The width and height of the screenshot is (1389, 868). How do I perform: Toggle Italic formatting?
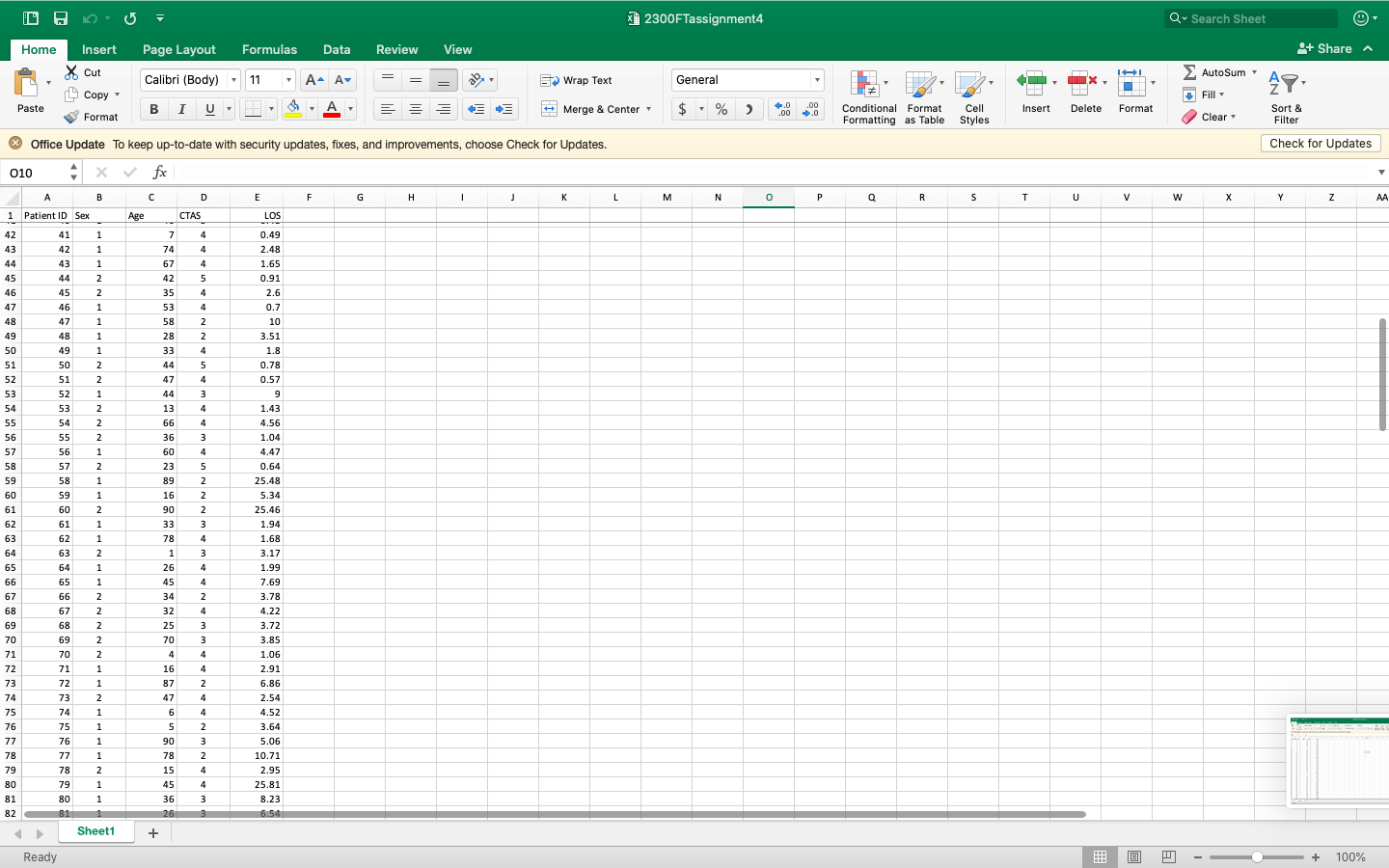pyautogui.click(x=181, y=109)
